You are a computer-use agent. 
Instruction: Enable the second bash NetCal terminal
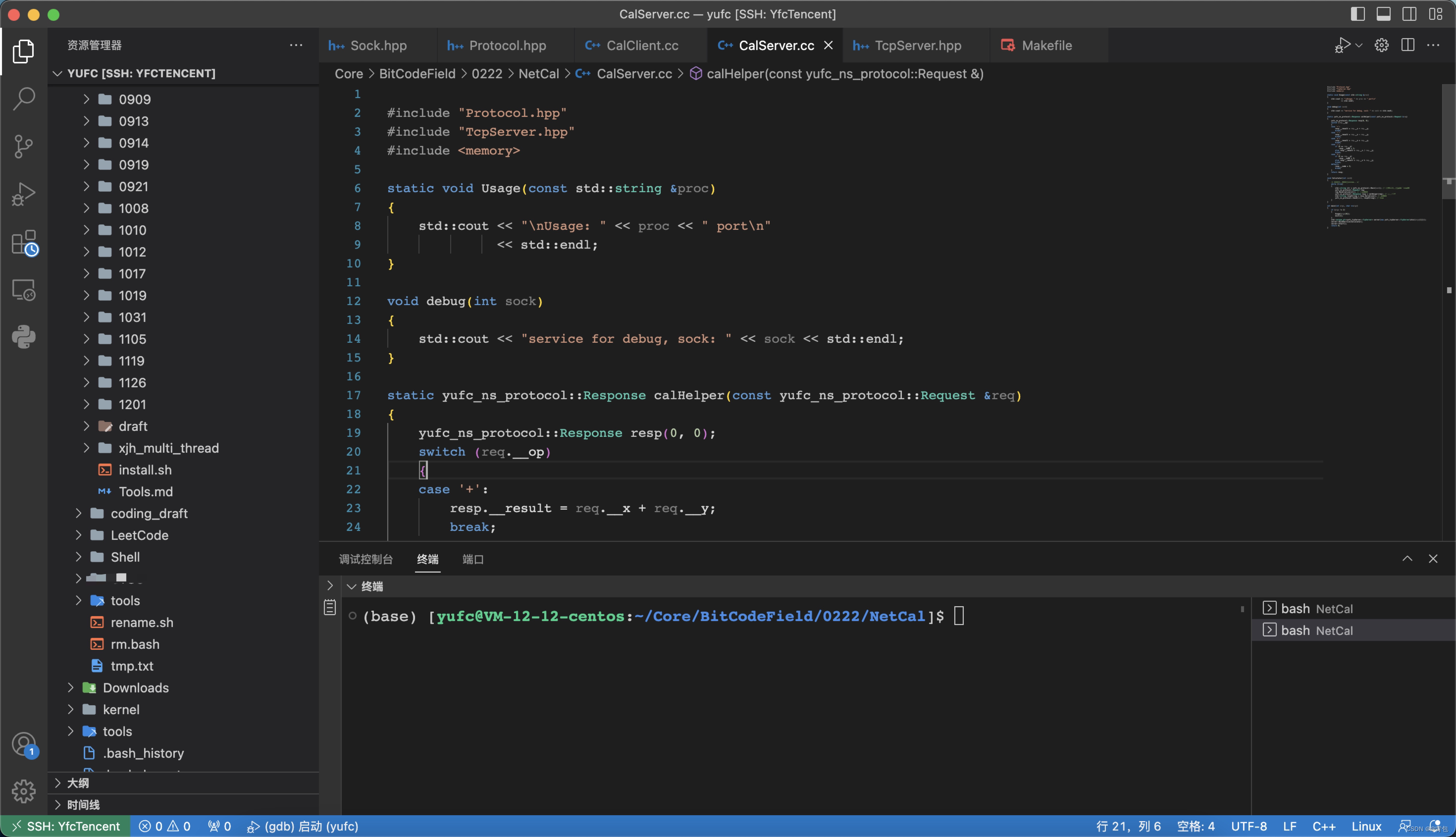(1316, 629)
